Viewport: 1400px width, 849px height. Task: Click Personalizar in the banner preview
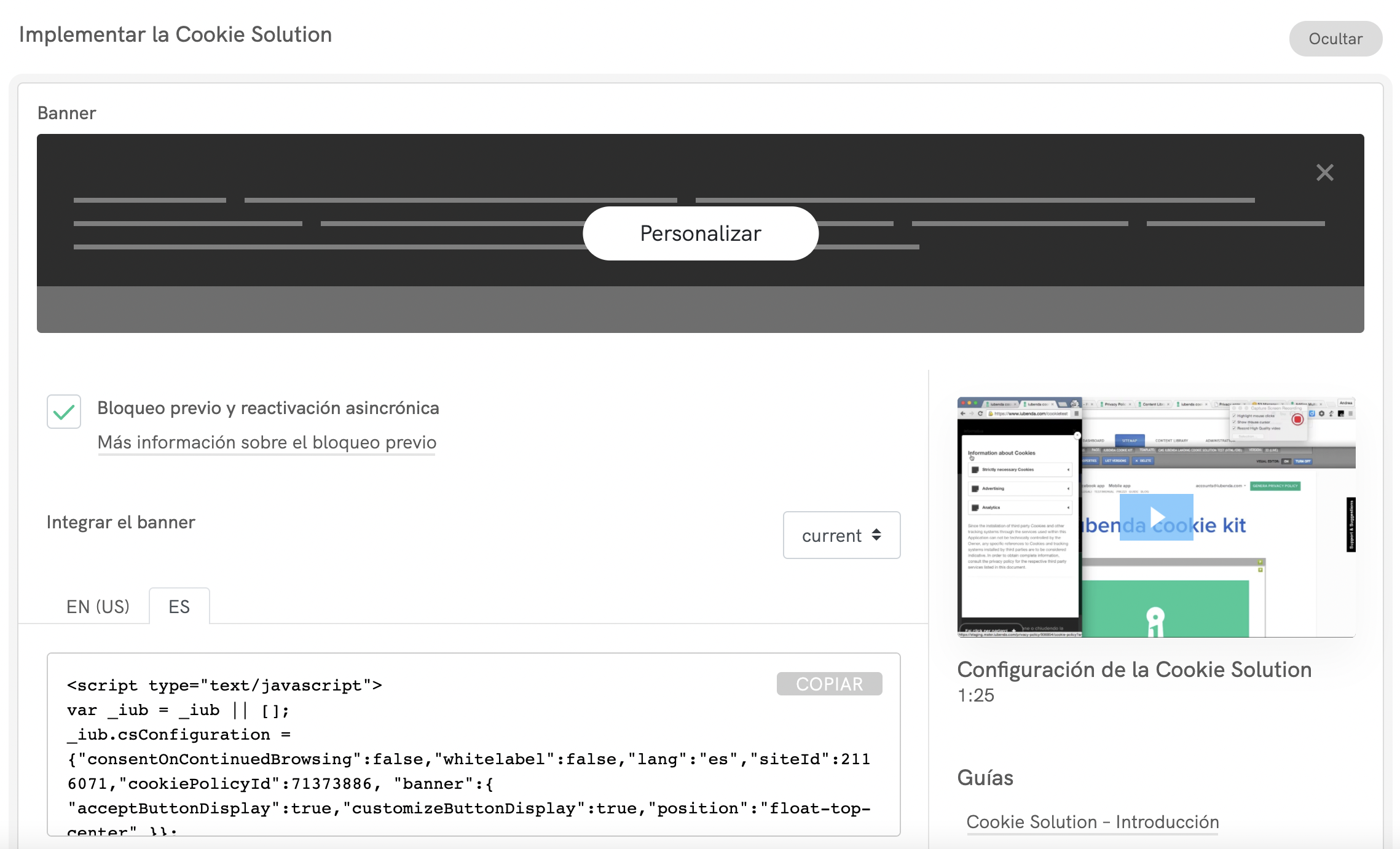coord(699,233)
